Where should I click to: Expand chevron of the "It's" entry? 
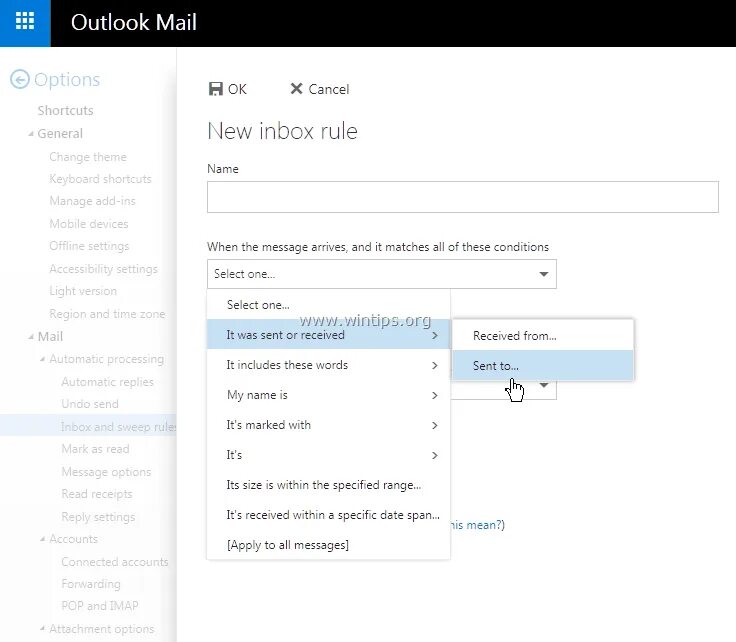pyautogui.click(x=435, y=455)
